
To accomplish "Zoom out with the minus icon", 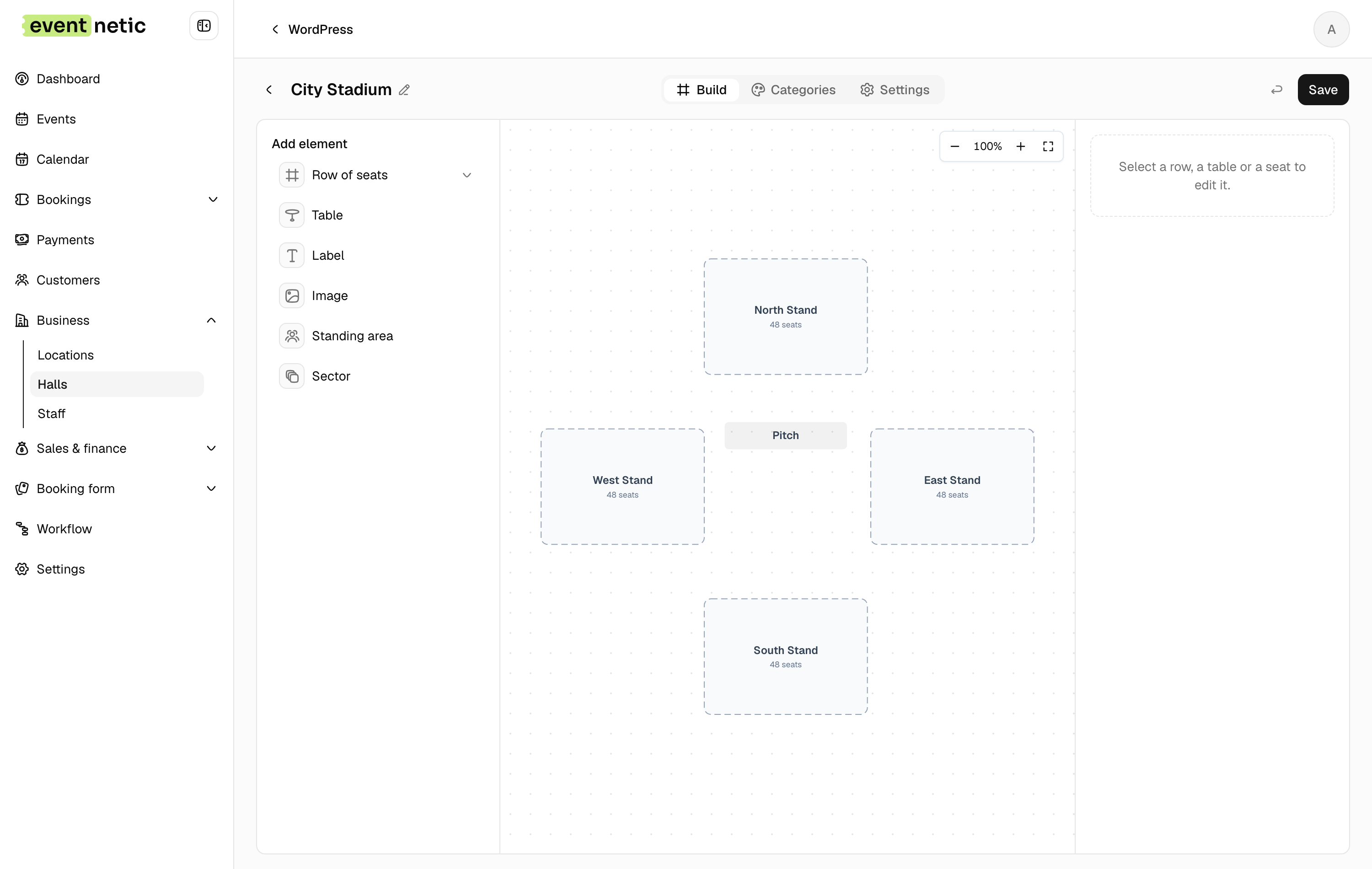I will pyautogui.click(x=954, y=146).
